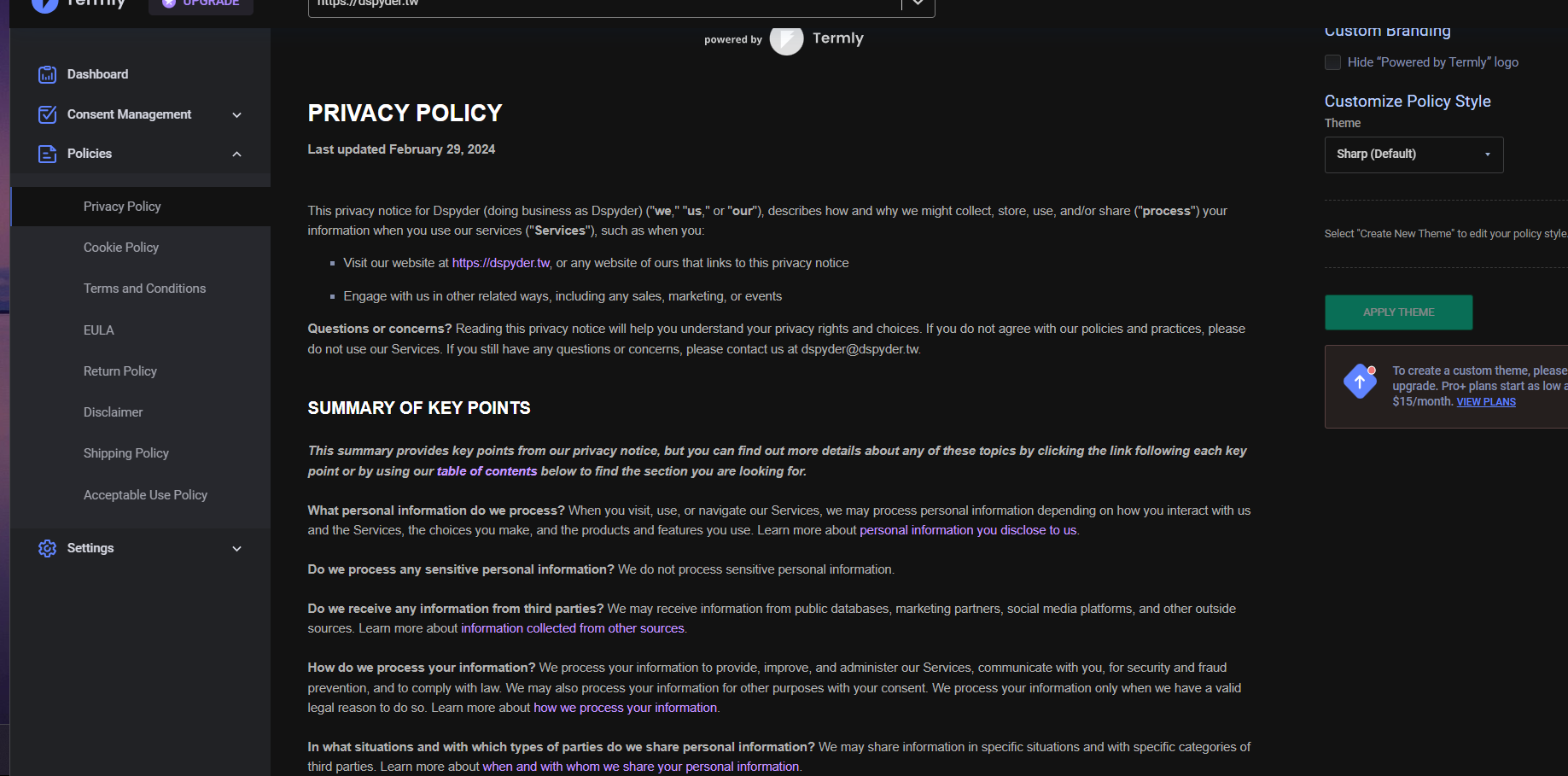Open the EULA policy
Screen dimensions: 1568x776
coord(99,330)
